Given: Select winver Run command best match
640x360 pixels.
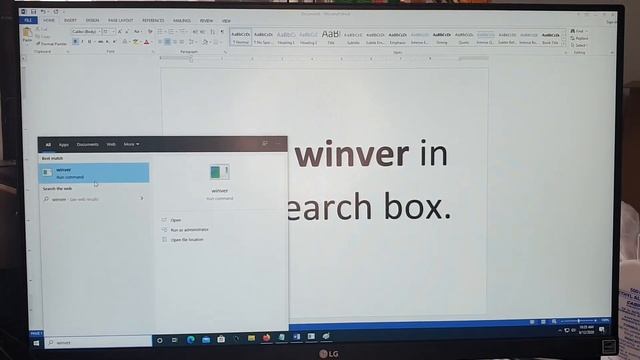Looking at the screenshot, I should click(94, 173).
